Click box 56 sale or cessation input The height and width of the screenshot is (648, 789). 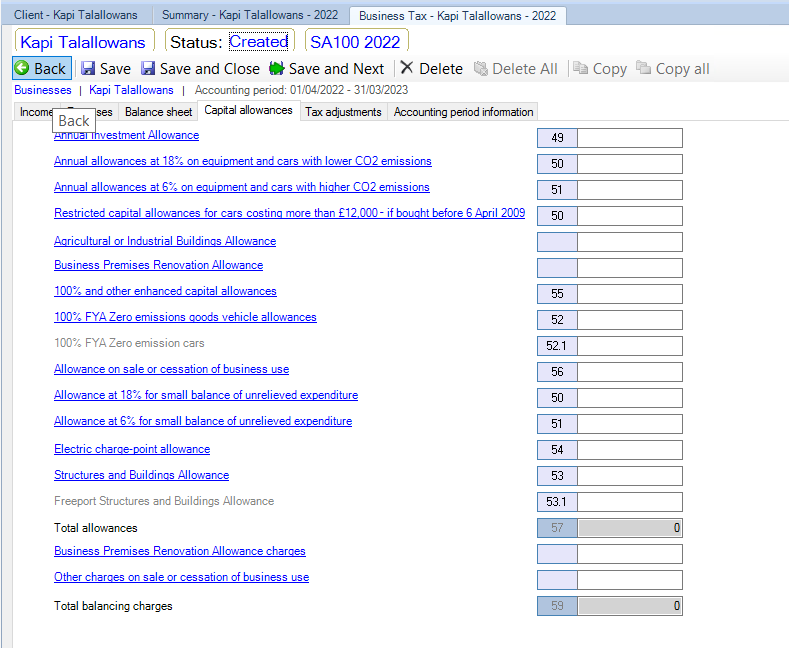coord(630,372)
